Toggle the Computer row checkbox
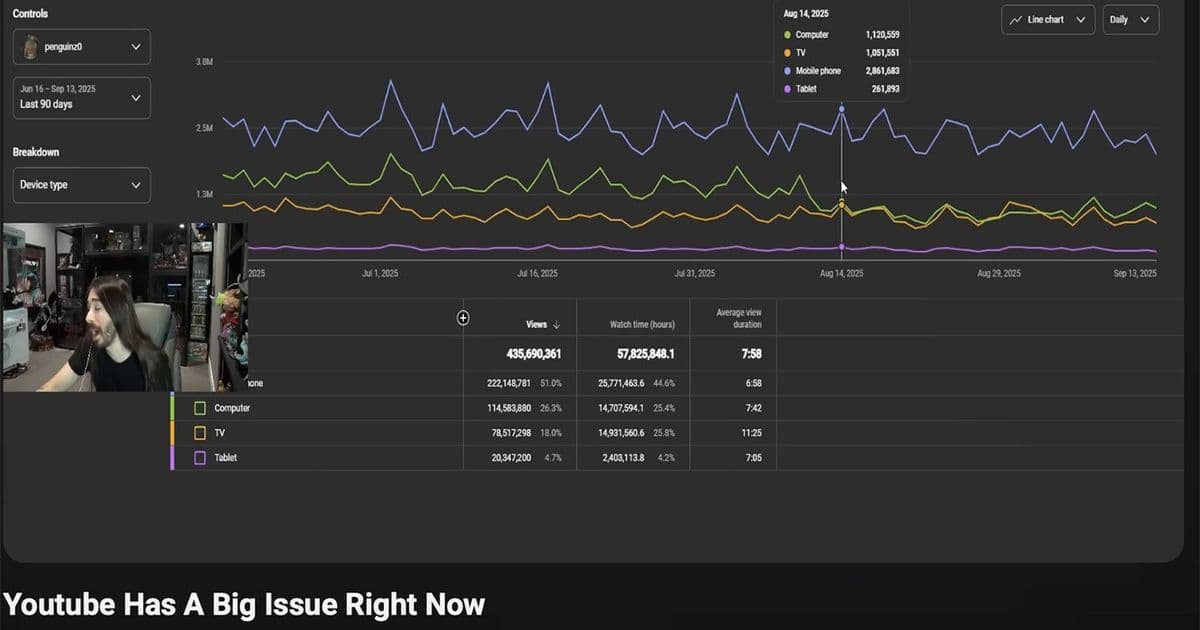Screen dimensions: 1200x630 [x=199, y=407]
